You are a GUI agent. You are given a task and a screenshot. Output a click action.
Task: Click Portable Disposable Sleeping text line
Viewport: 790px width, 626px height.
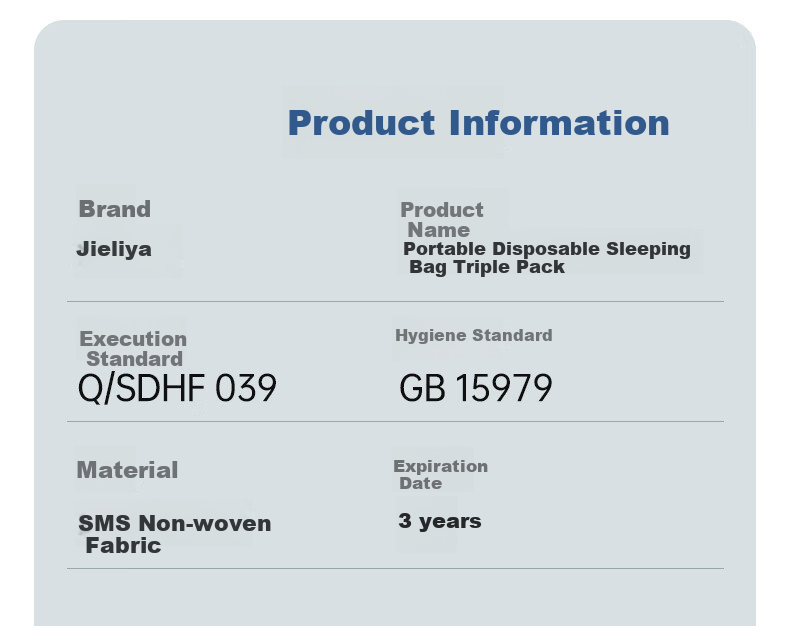point(547,249)
